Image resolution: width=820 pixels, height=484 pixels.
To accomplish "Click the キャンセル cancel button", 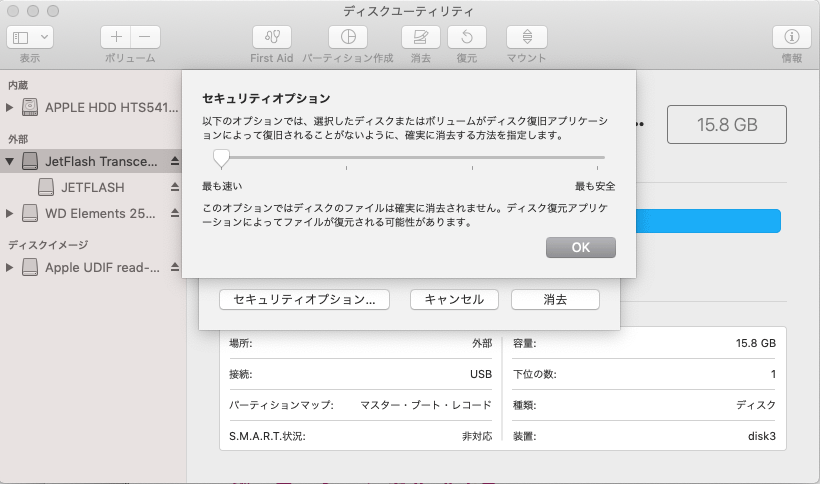I will 454,299.
